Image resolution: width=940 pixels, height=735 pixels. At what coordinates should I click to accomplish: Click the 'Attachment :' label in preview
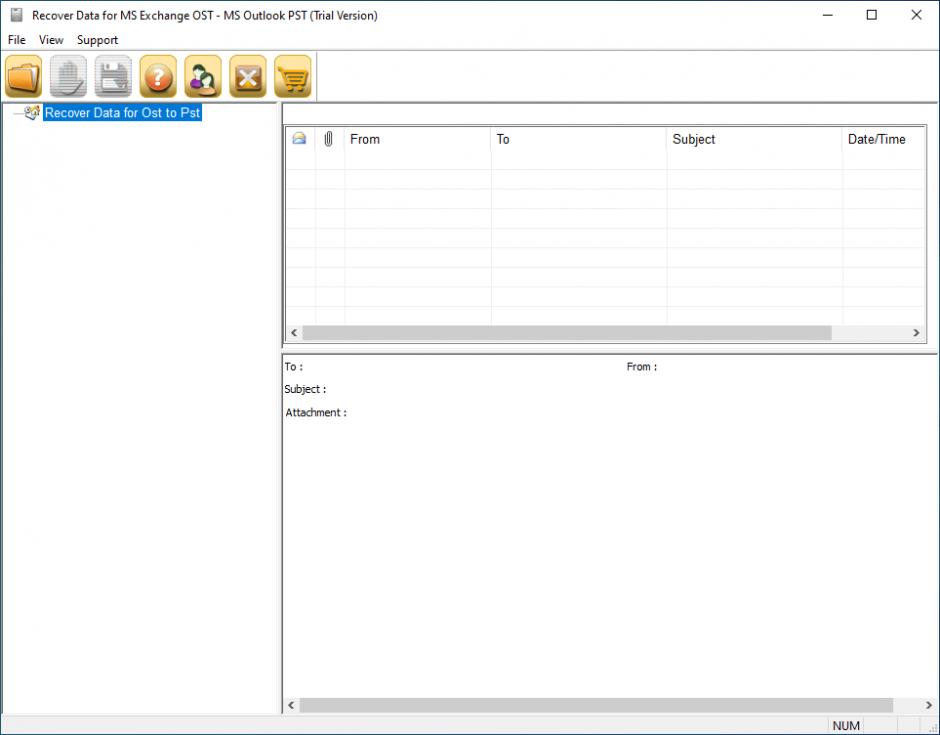(316, 412)
